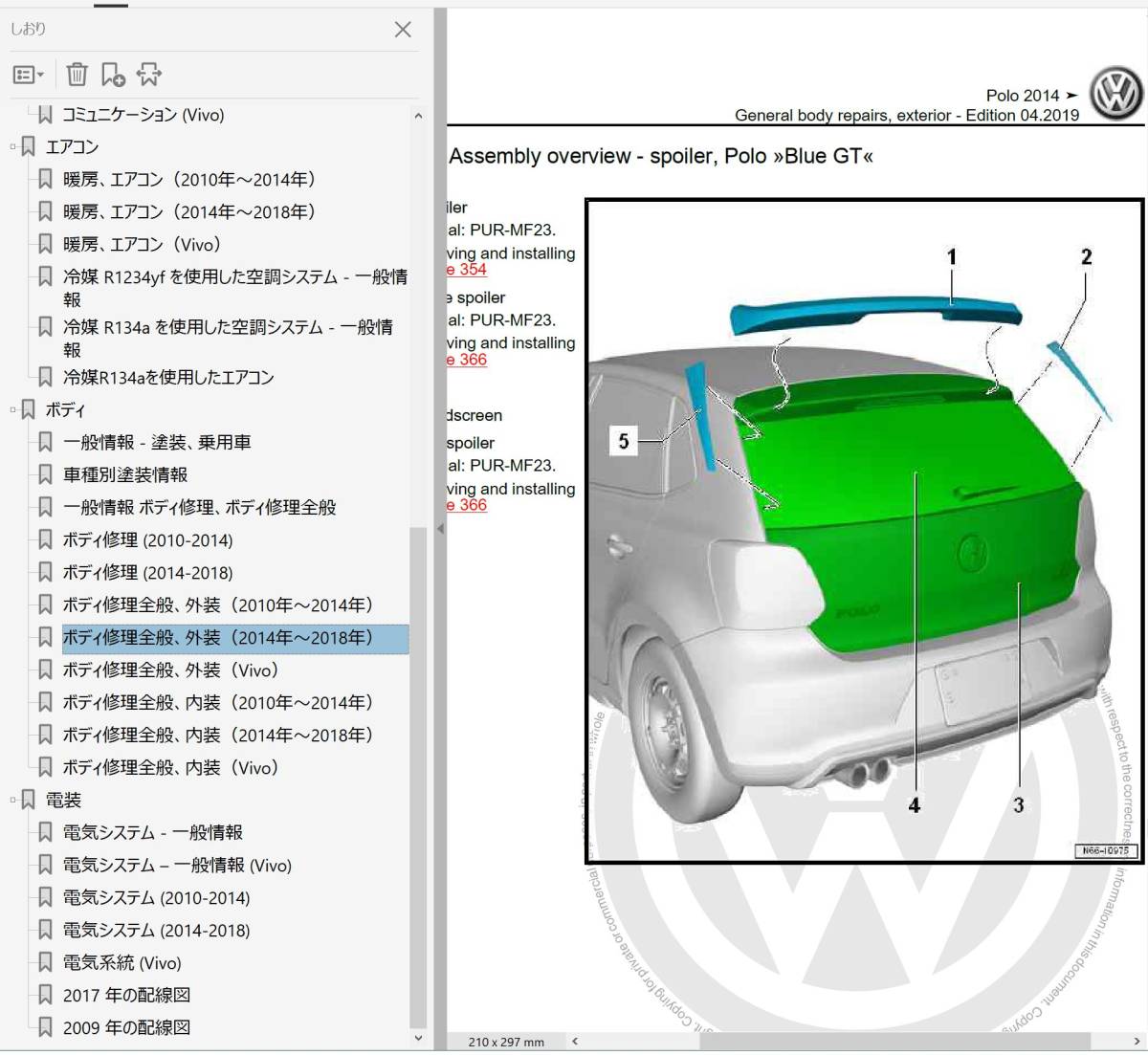Follow the second page 366 link
This screenshot has width=1148, height=1055.
467,505
